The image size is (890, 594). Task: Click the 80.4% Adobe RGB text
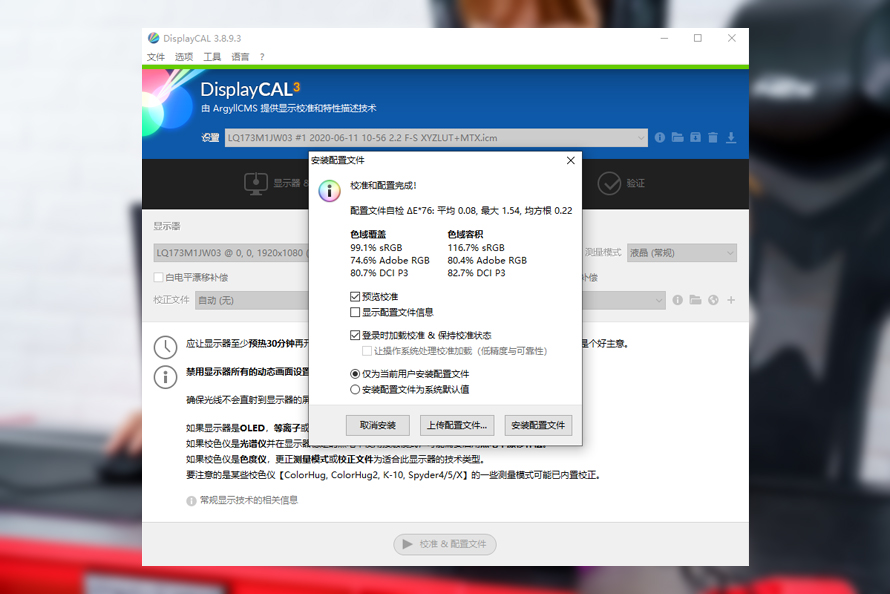coord(487,260)
